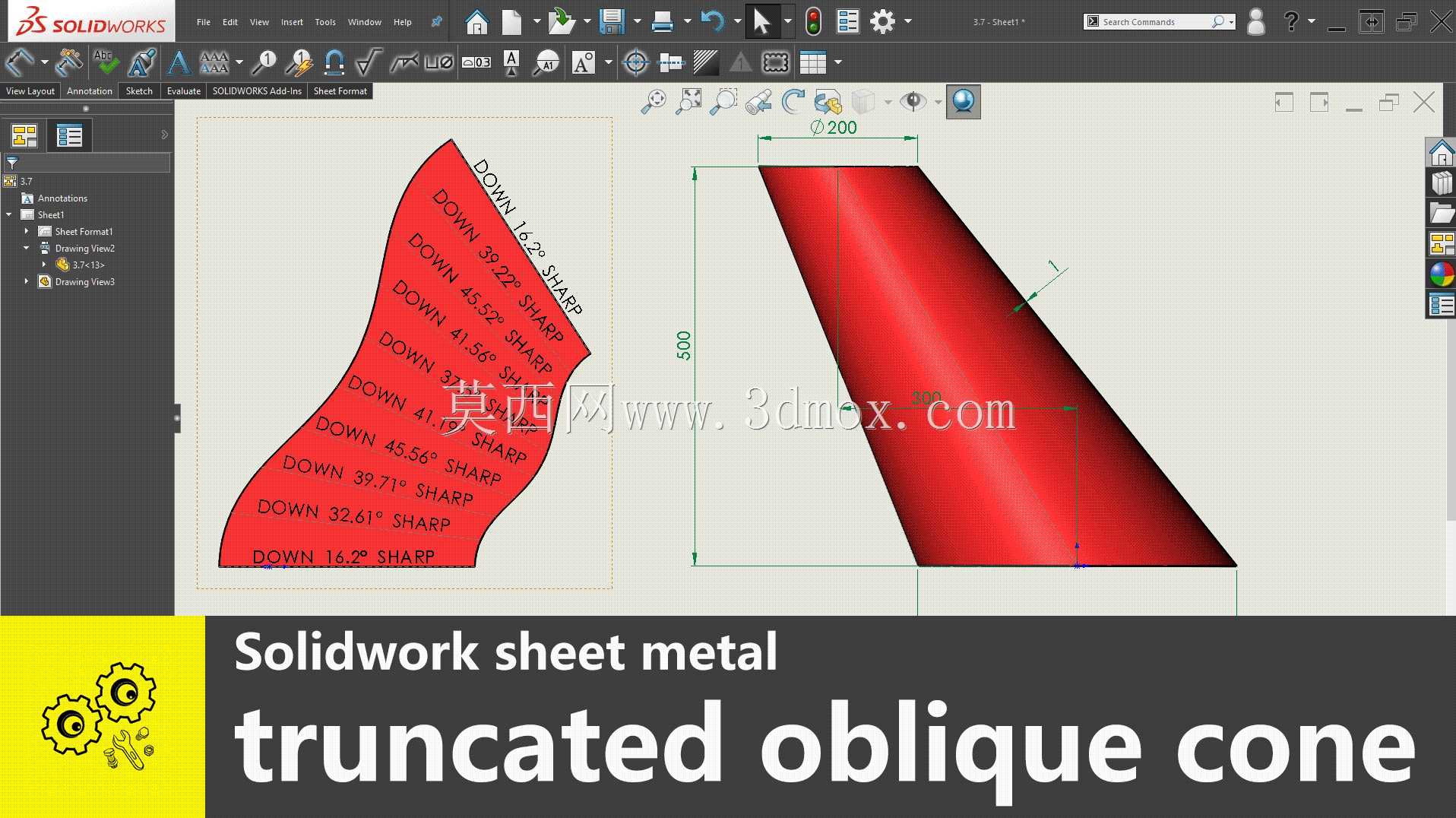Apply Area Hatch/Fill
The image size is (1456, 818).
706,62
